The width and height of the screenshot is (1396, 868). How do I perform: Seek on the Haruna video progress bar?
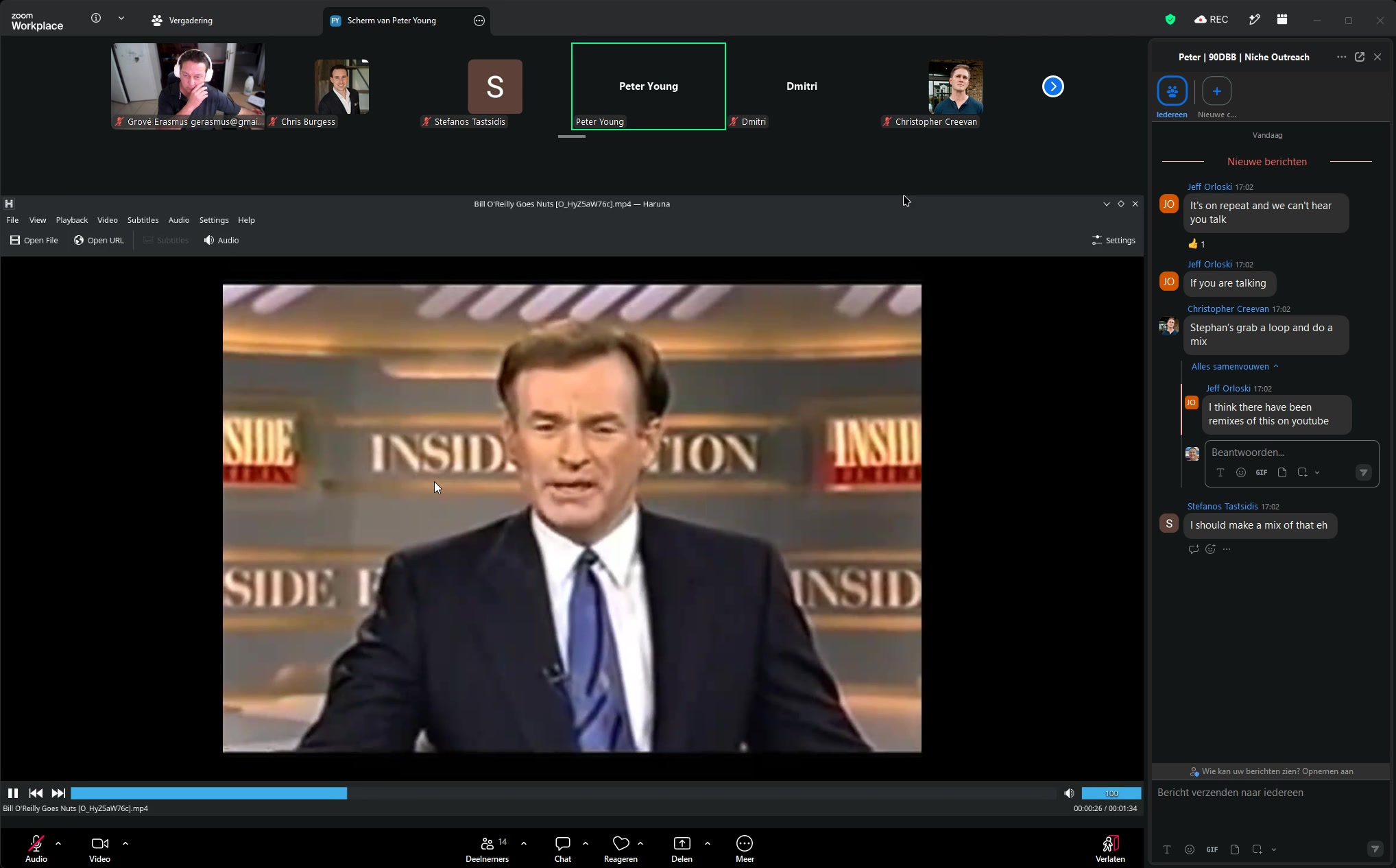coord(562,793)
